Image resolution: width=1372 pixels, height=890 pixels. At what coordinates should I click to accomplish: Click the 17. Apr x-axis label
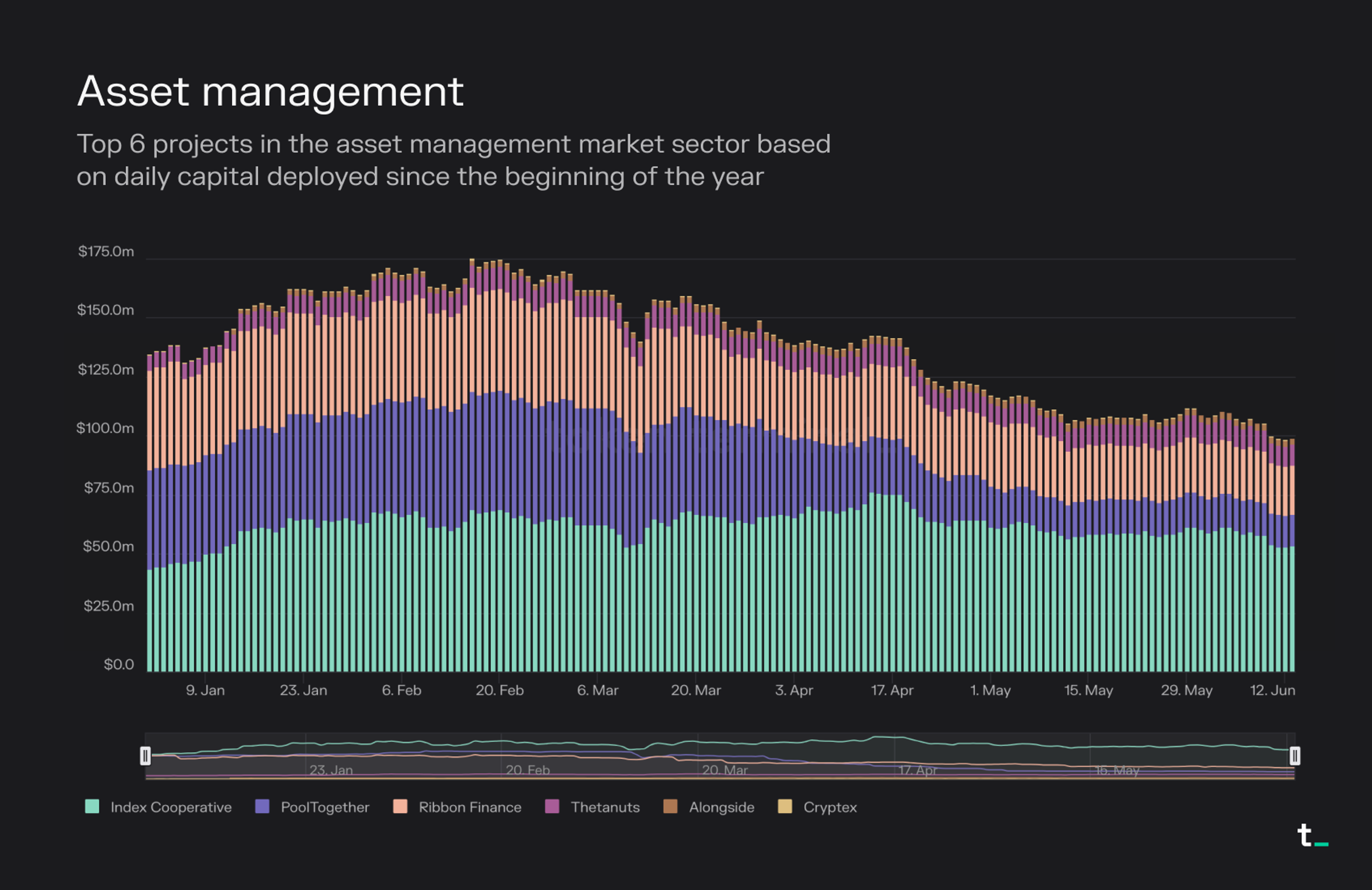point(892,690)
